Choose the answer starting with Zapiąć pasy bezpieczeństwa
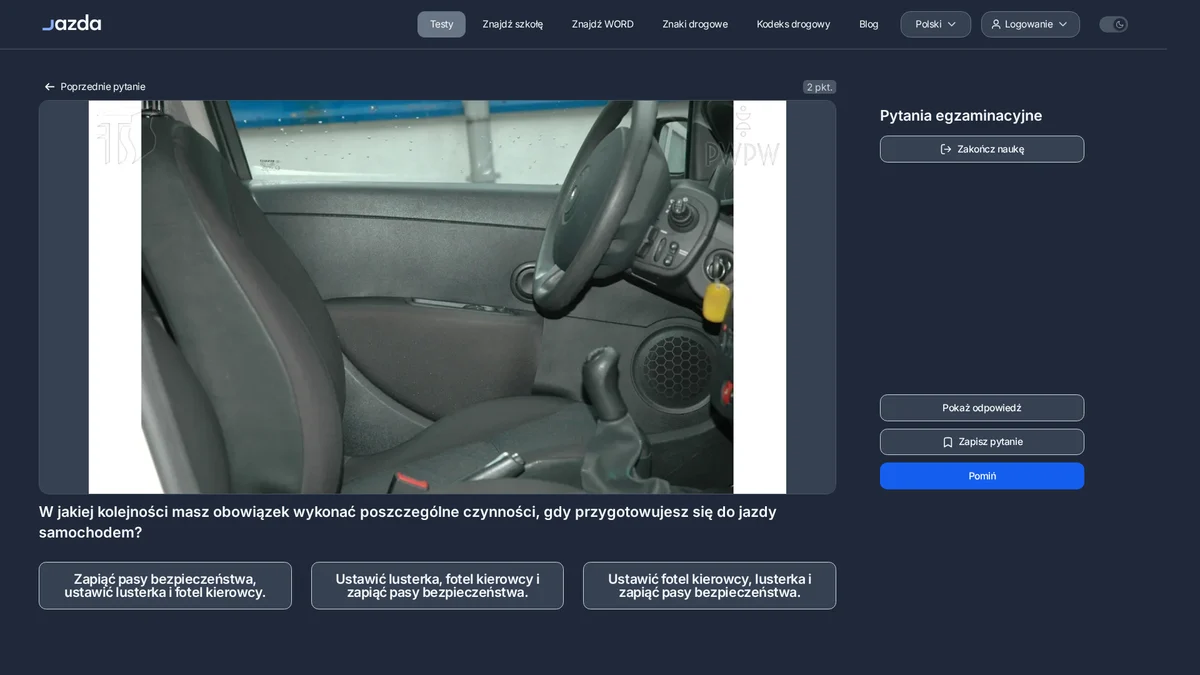 tap(165, 585)
